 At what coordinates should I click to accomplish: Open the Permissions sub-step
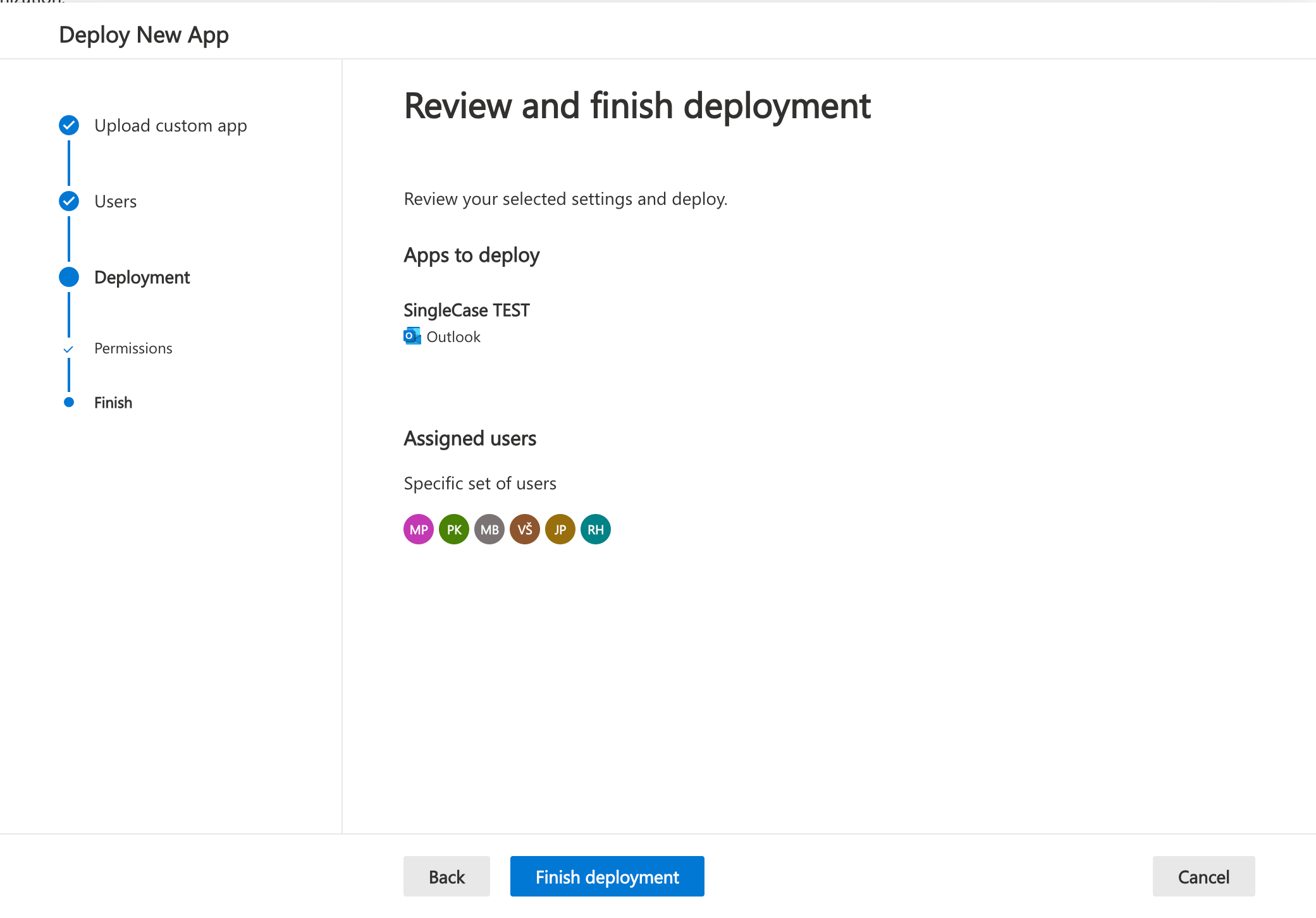click(133, 348)
